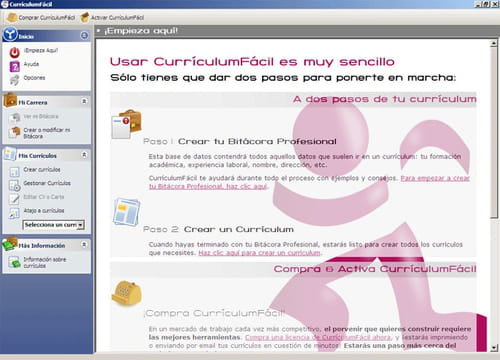Click Activar CurrículumFácil in the toolbar
This screenshot has width=500, height=360.
(113, 17)
